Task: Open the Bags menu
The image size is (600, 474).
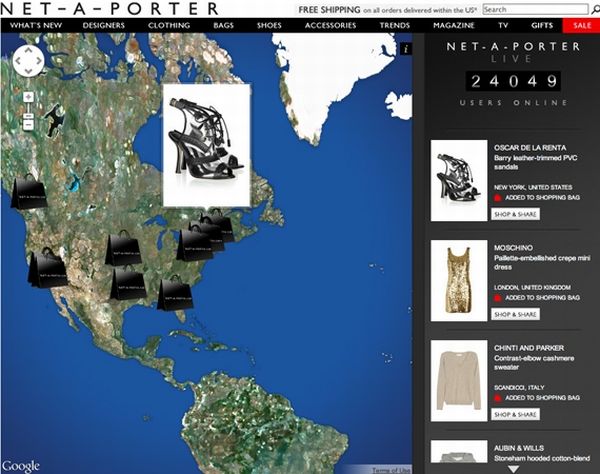Action: (x=223, y=26)
